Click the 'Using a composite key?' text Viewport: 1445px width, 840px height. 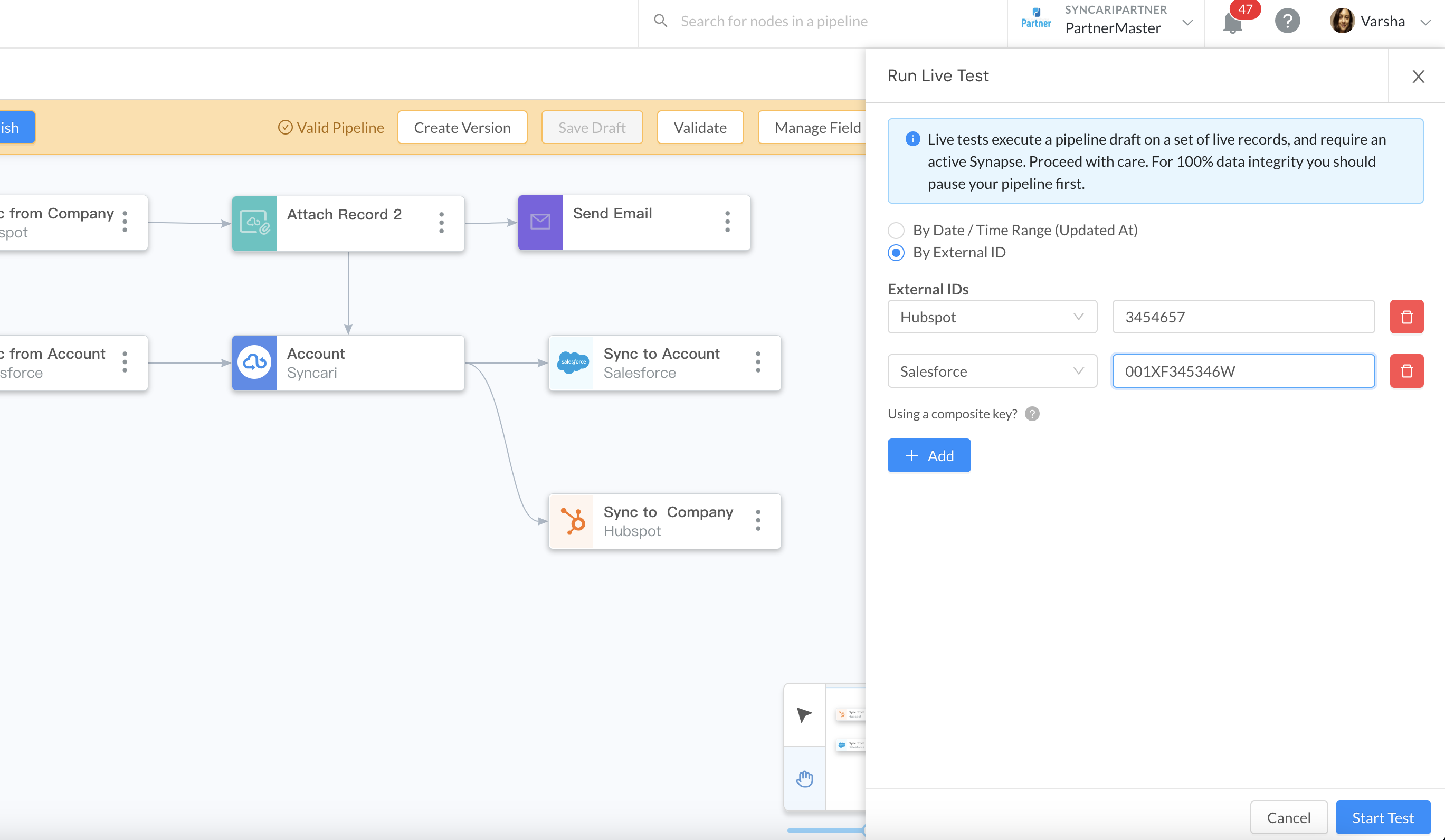[x=952, y=414]
